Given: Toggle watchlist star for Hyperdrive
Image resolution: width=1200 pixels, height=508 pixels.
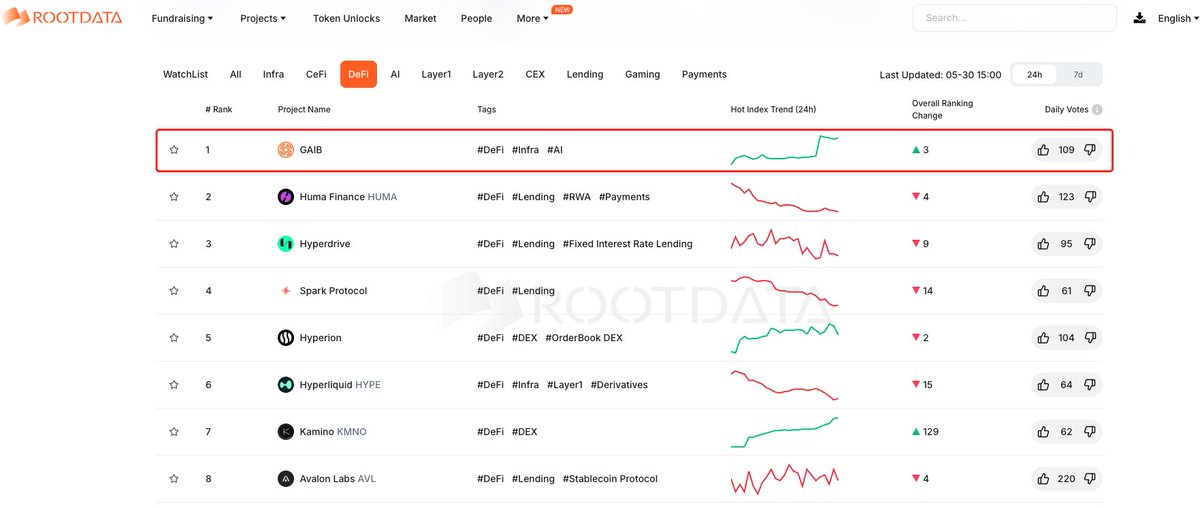Looking at the screenshot, I should (174, 244).
